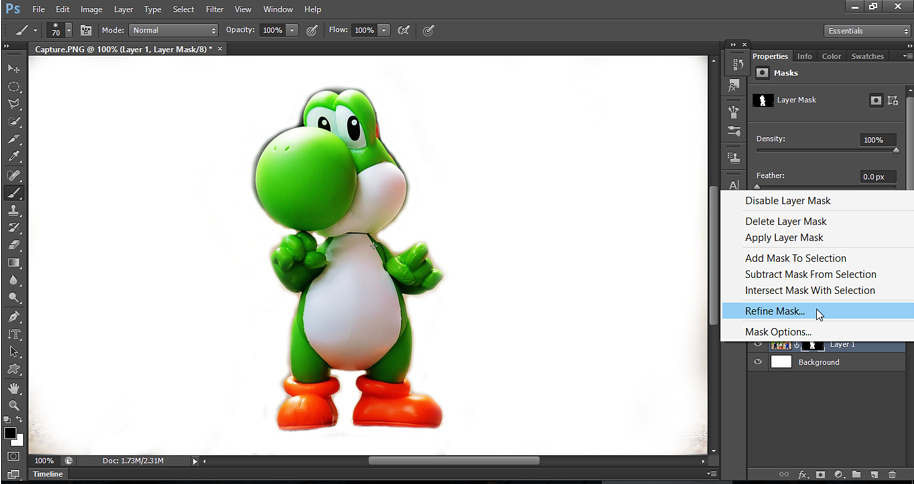Select the Polygonal Lasso tool

pos(13,104)
